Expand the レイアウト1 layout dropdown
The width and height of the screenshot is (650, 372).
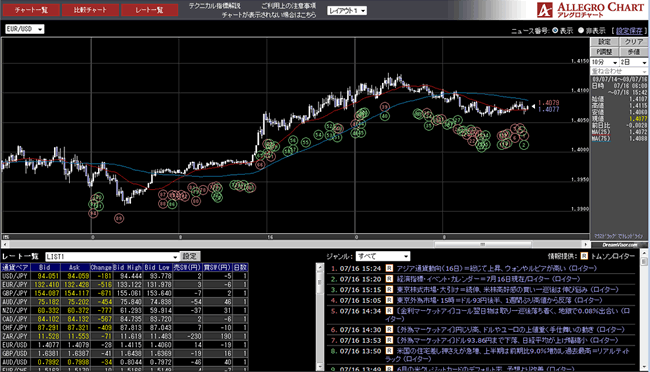point(347,11)
